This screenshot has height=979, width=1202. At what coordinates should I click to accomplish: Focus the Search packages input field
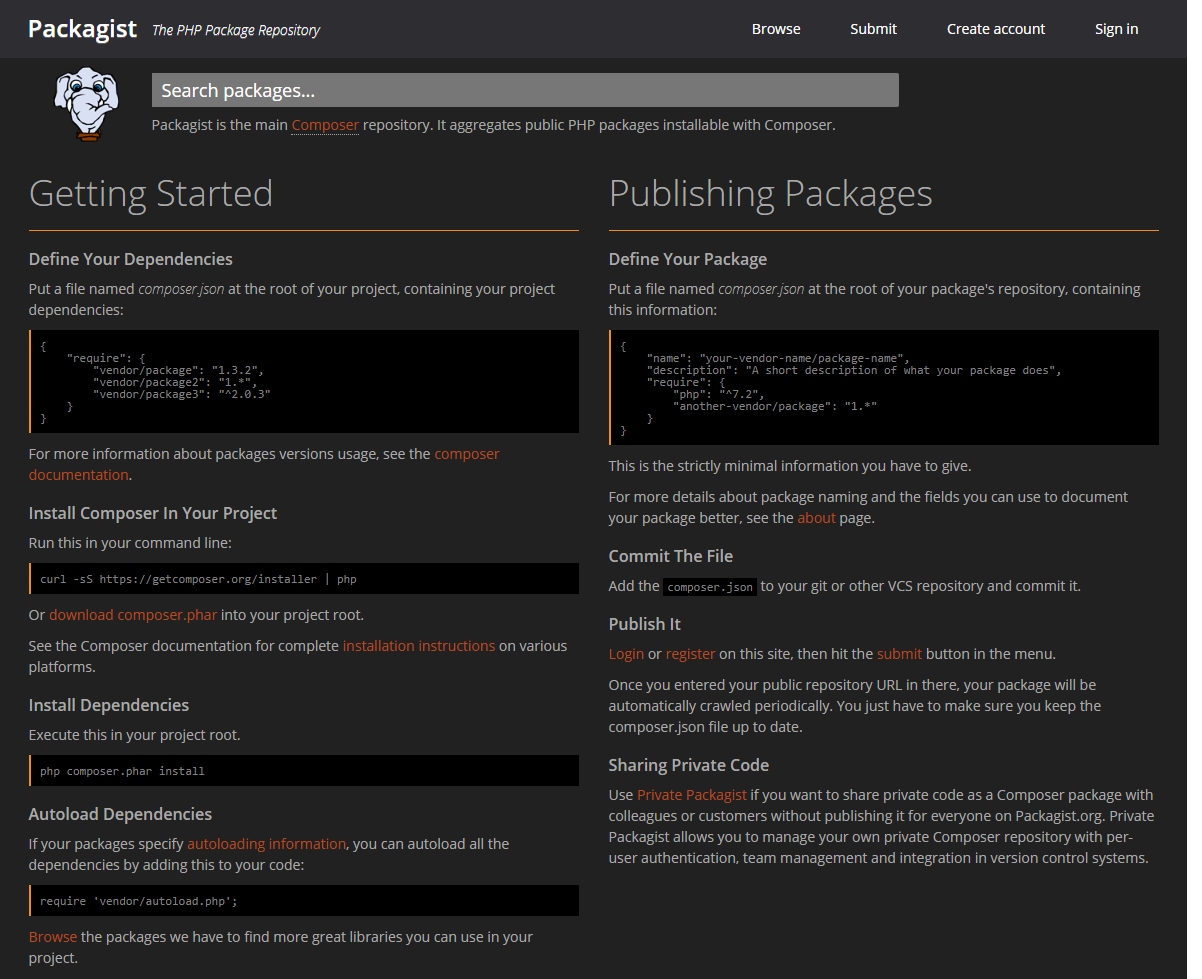tap(525, 90)
